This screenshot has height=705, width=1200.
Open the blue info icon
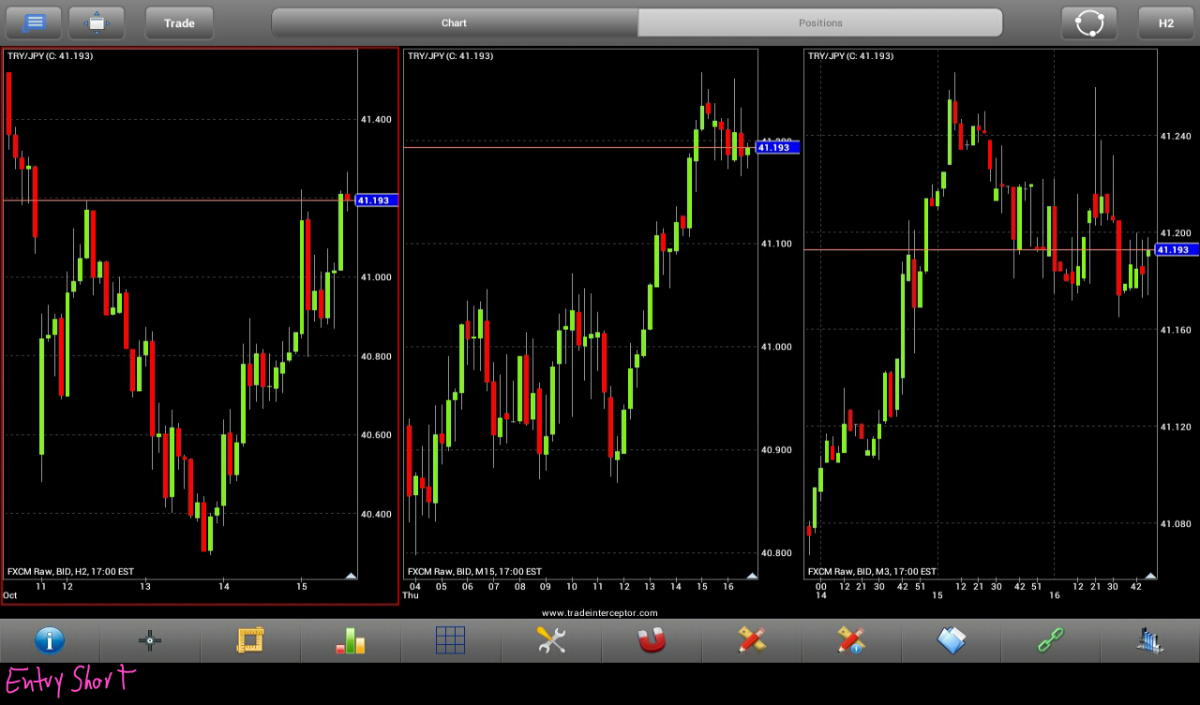tap(50, 640)
